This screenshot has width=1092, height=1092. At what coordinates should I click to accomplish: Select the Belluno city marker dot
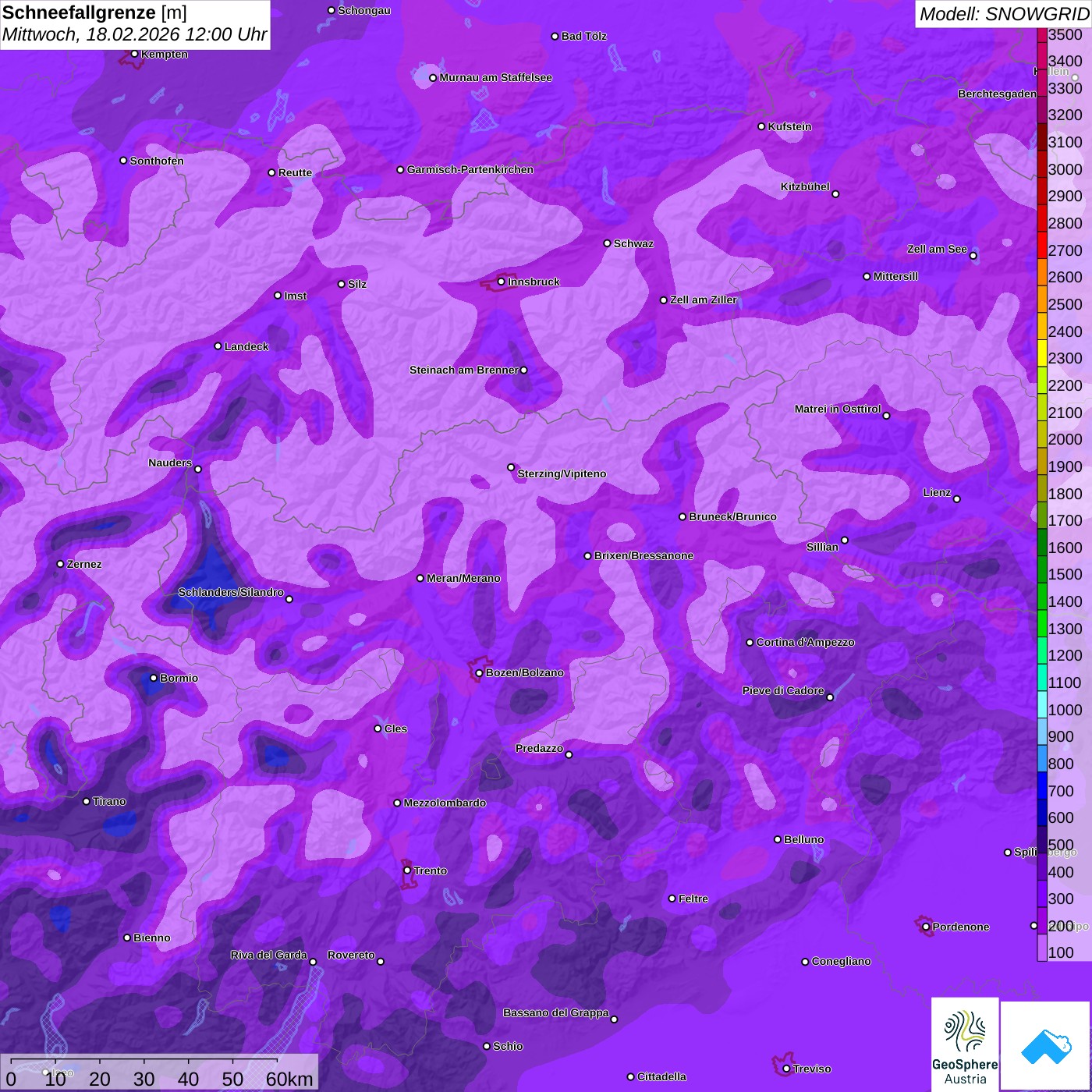pos(778,839)
